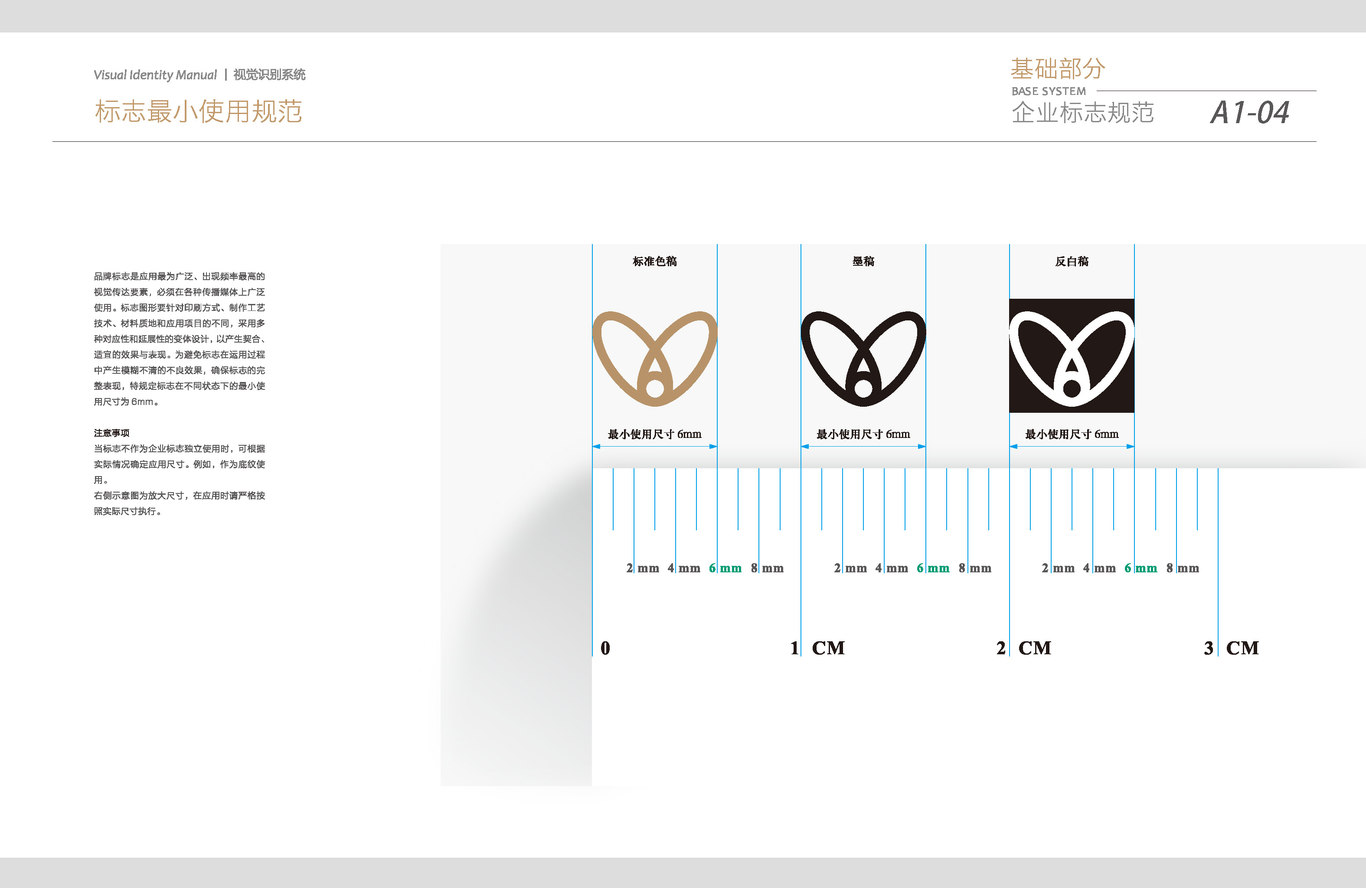Viewport: 1366px width, 888px height.
Task: Click '最小使用尺寸 6mm' under the gold logo
Action: 655,434
